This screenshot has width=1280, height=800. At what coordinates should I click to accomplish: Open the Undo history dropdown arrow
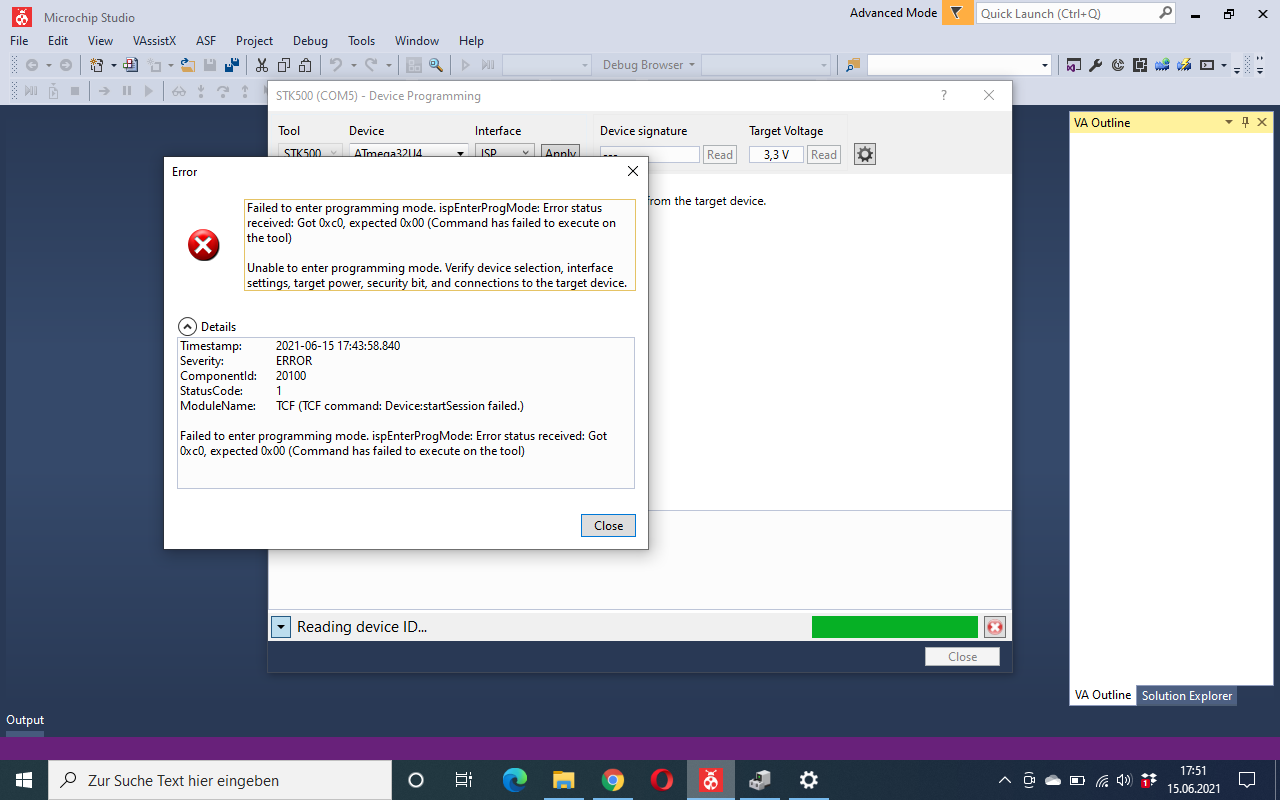[352, 65]
